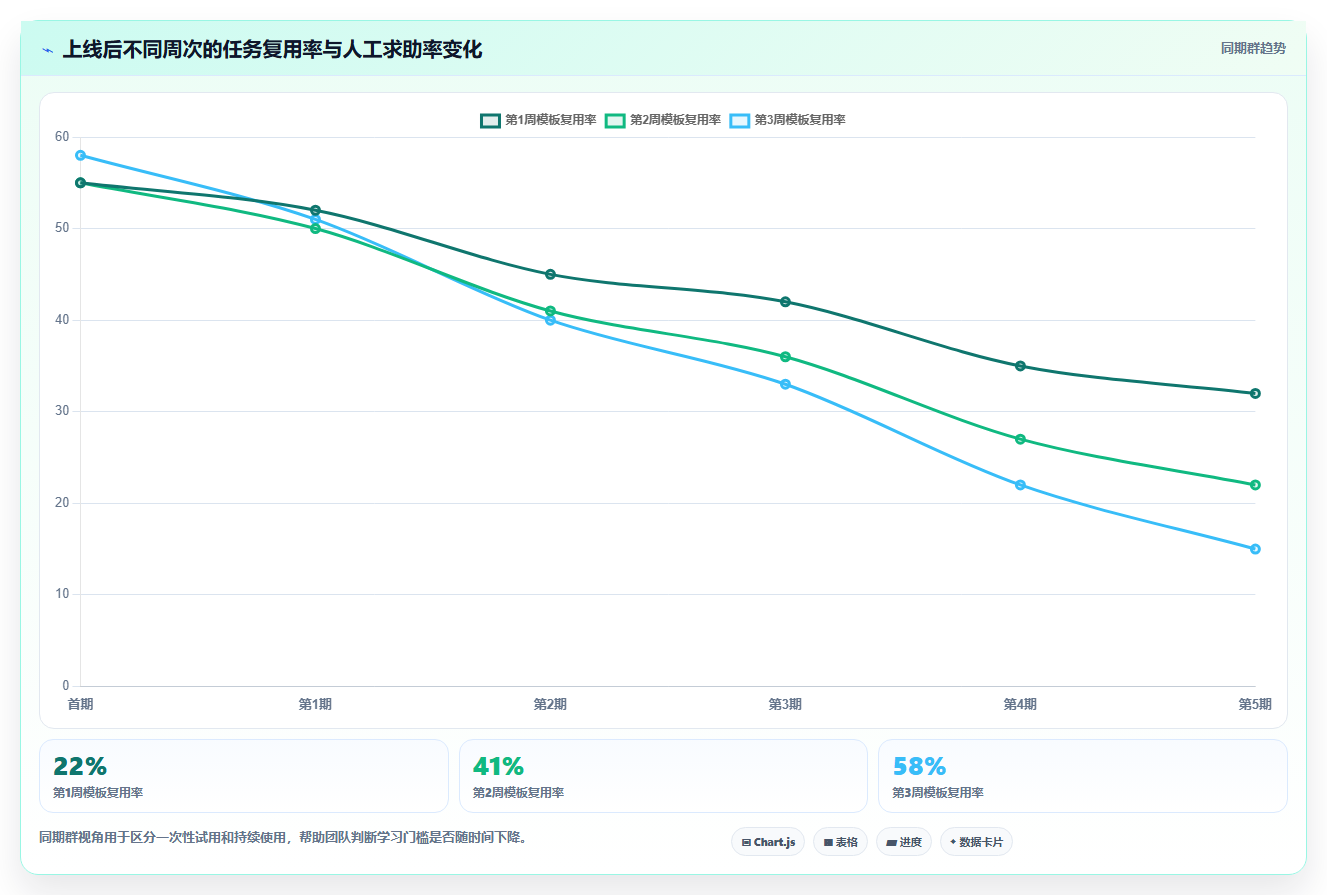
Task: Click the 第3期 x-axis label
Action: (x=785, y=704)
